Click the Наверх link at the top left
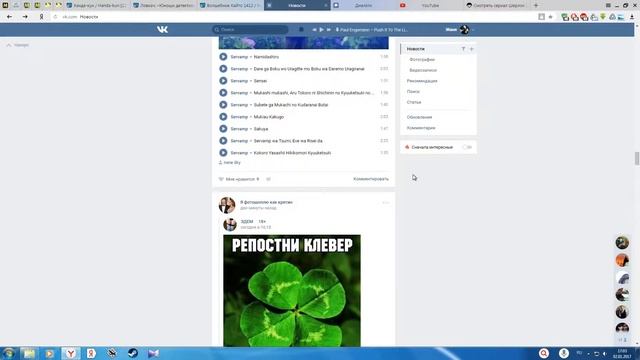640x360 pixels. tap(18, 45)
